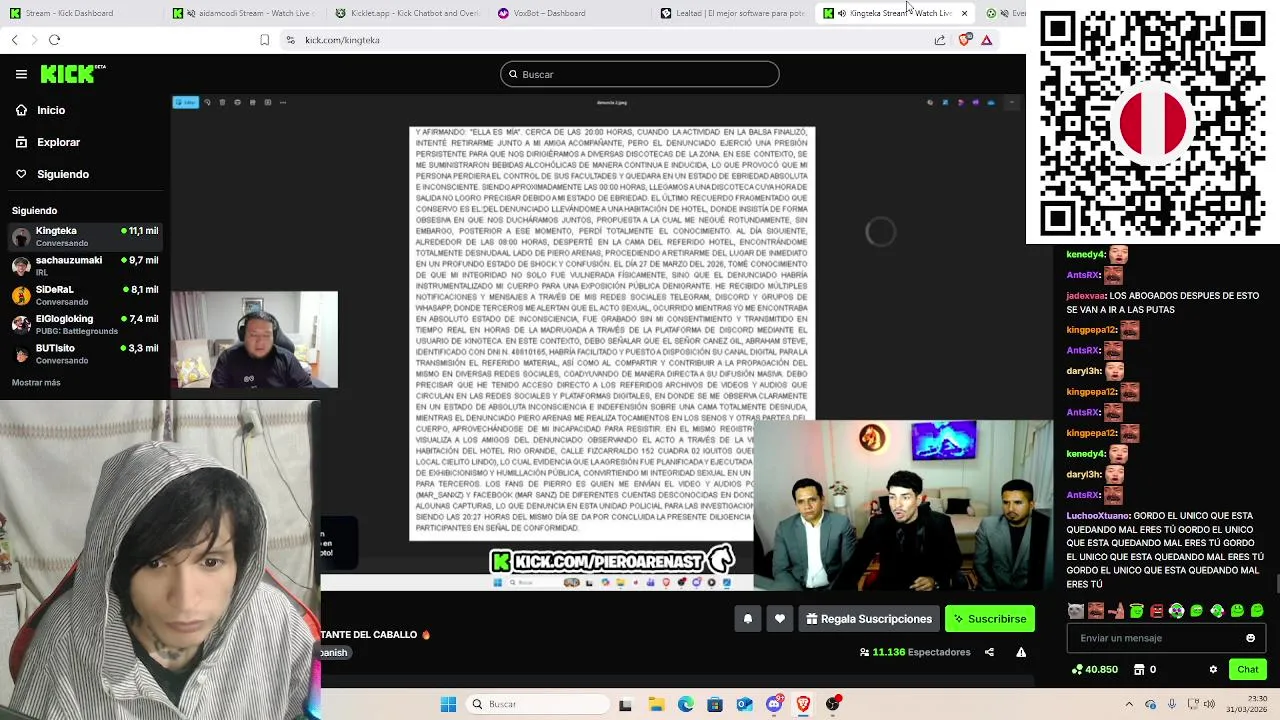Share the stream via share icon
Screen dimensions: 1280x720
coord(989,652)
